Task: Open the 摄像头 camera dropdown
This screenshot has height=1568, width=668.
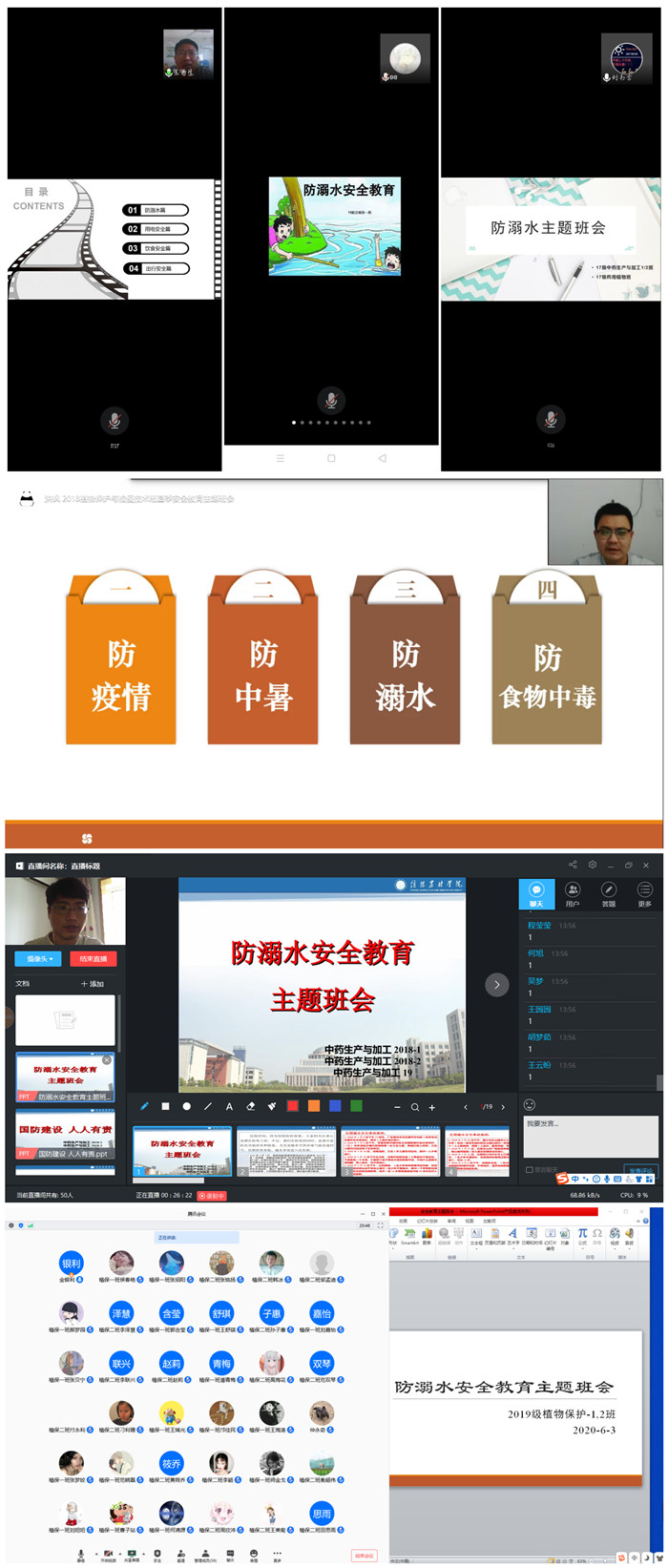Action: (x=39, y=958)
